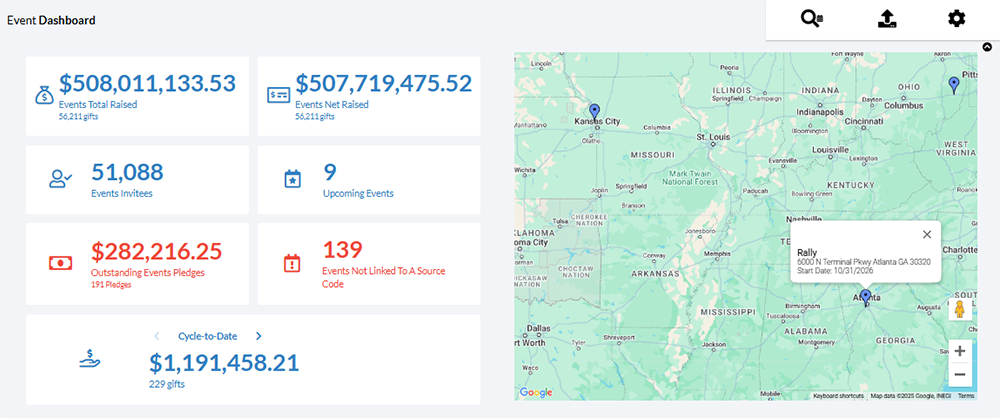The image size is (1000, 418).
Task: Click the money bag Total Raised icon
Action: (x=44, y=96)
